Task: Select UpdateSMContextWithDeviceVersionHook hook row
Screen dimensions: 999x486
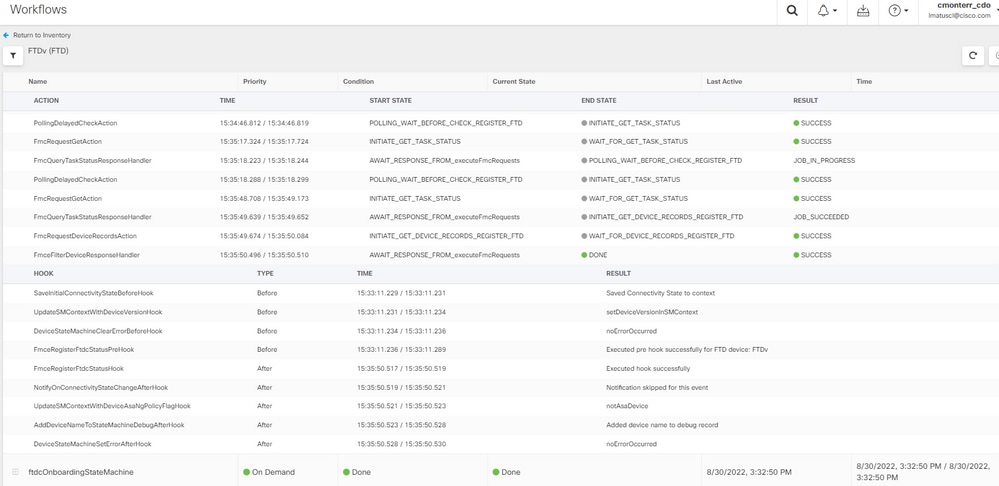Action: [x=500, y=312]
